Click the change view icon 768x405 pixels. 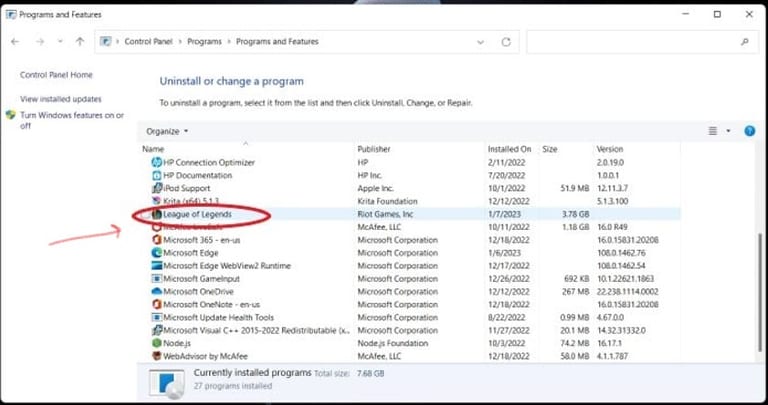(x=713, y=131)
